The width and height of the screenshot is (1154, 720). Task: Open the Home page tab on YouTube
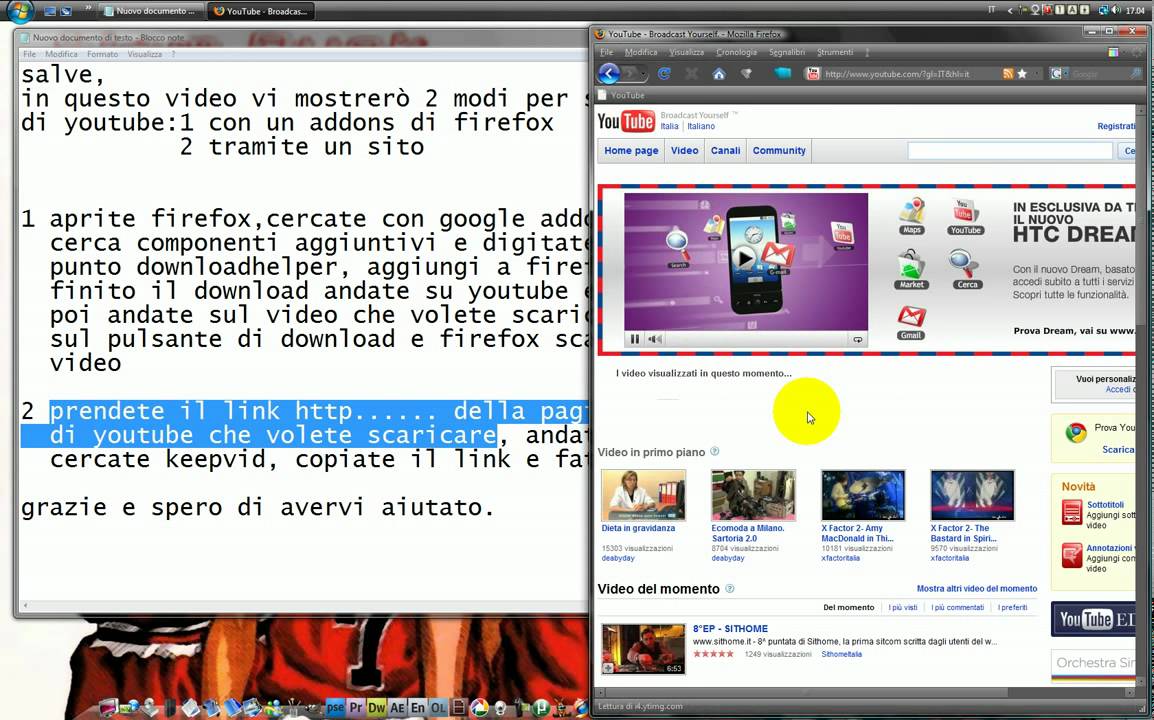click(x=631, y=150)
